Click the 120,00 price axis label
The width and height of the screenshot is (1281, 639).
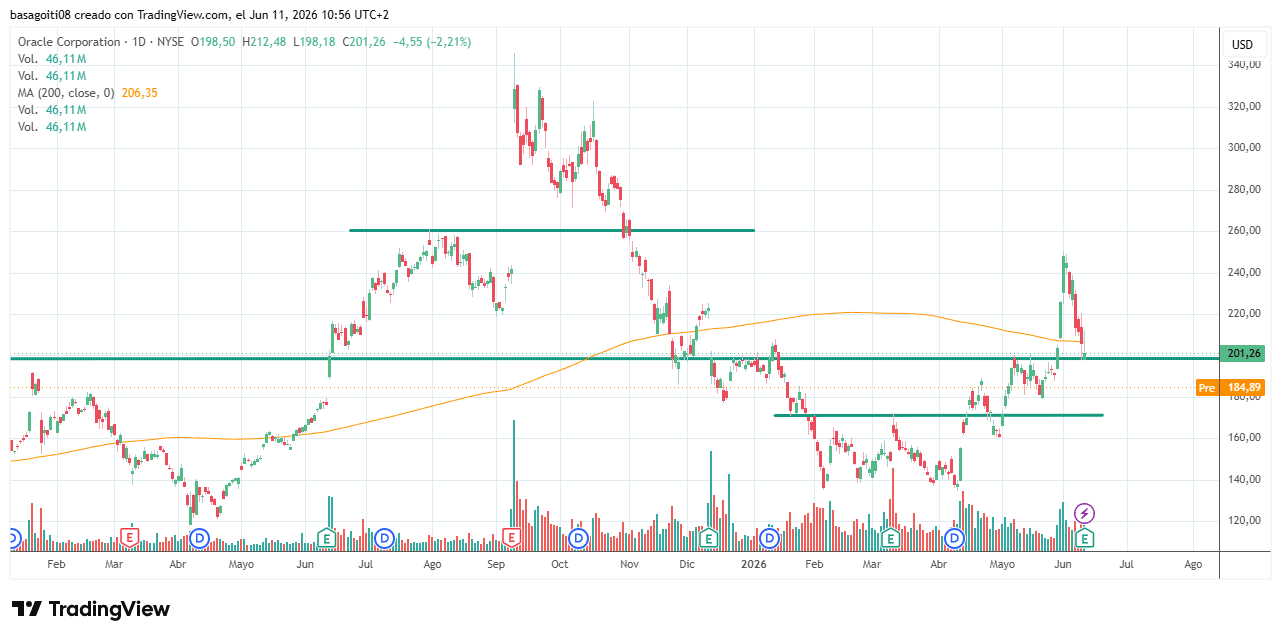(x=1244, y=521)
